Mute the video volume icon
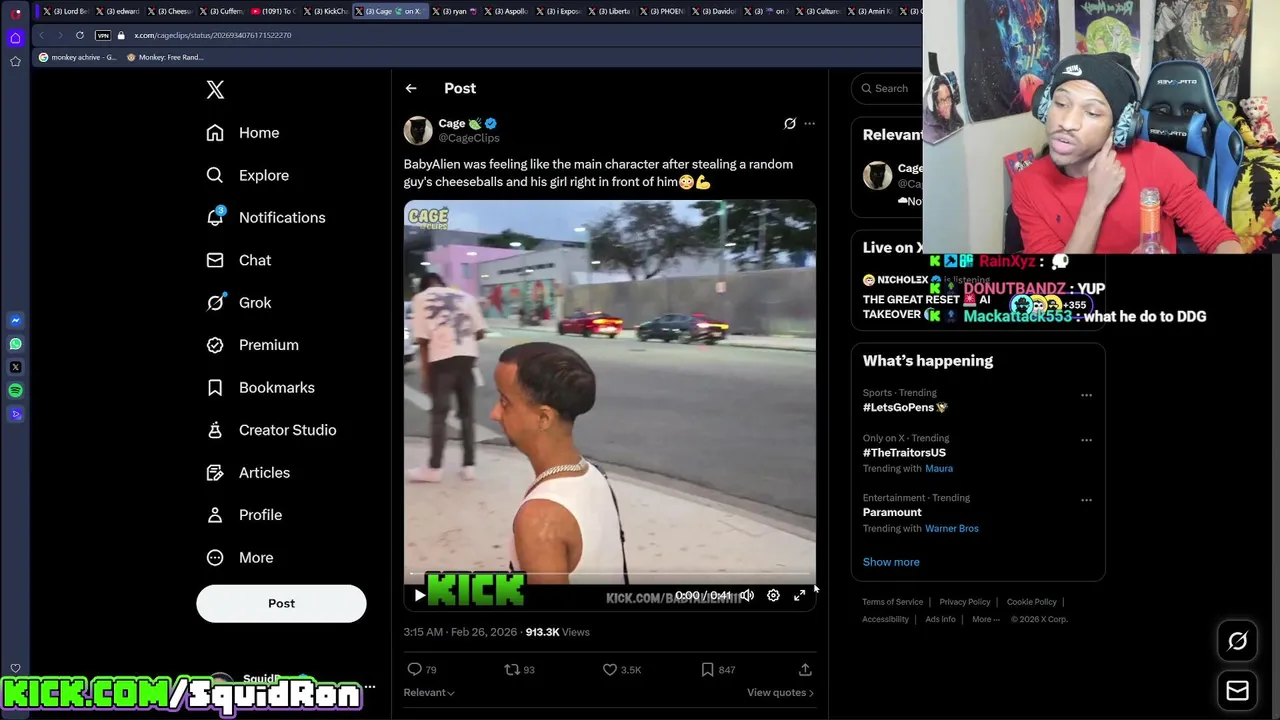 747,595
